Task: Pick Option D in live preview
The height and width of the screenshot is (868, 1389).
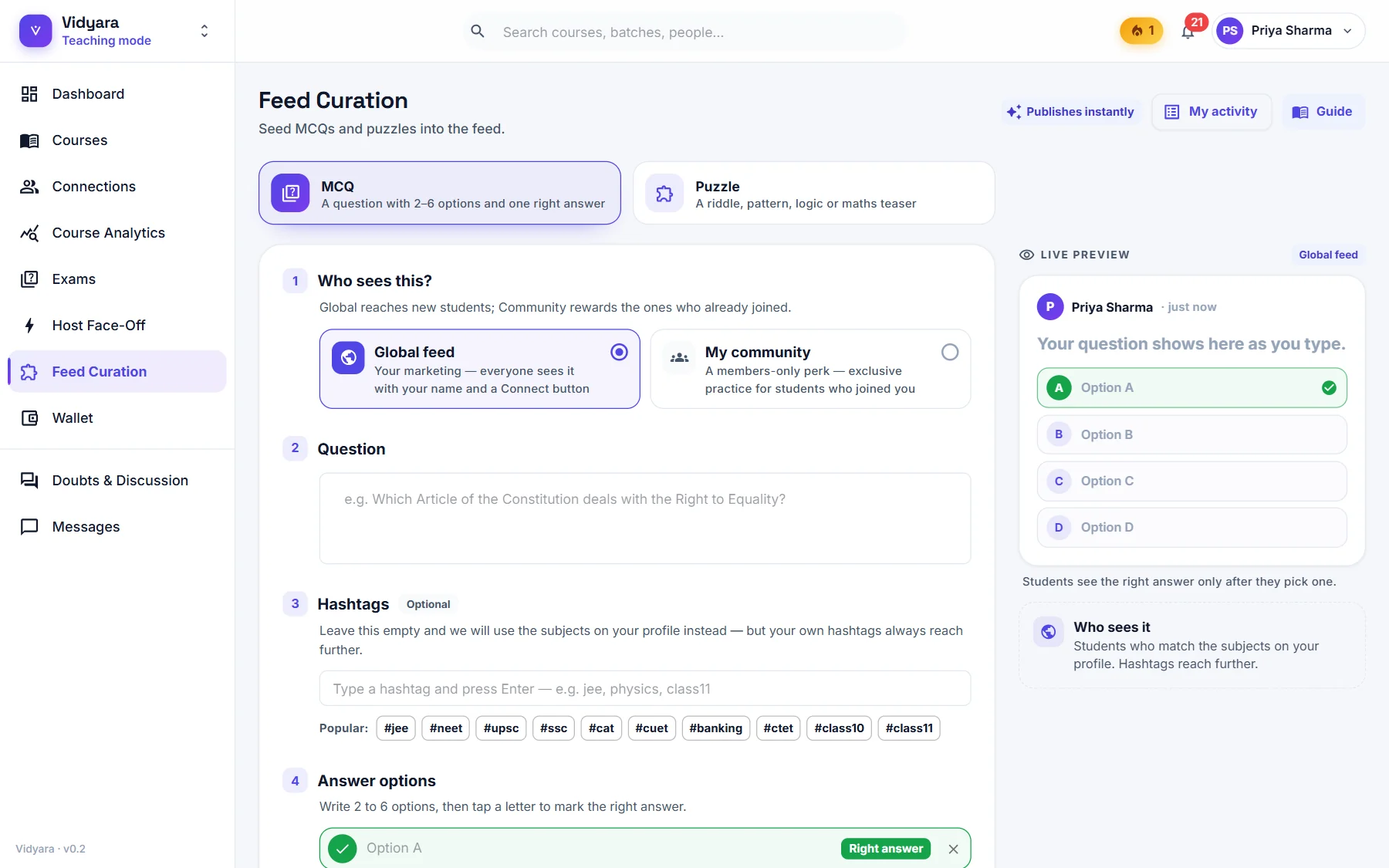Action: pos(1192,527)
